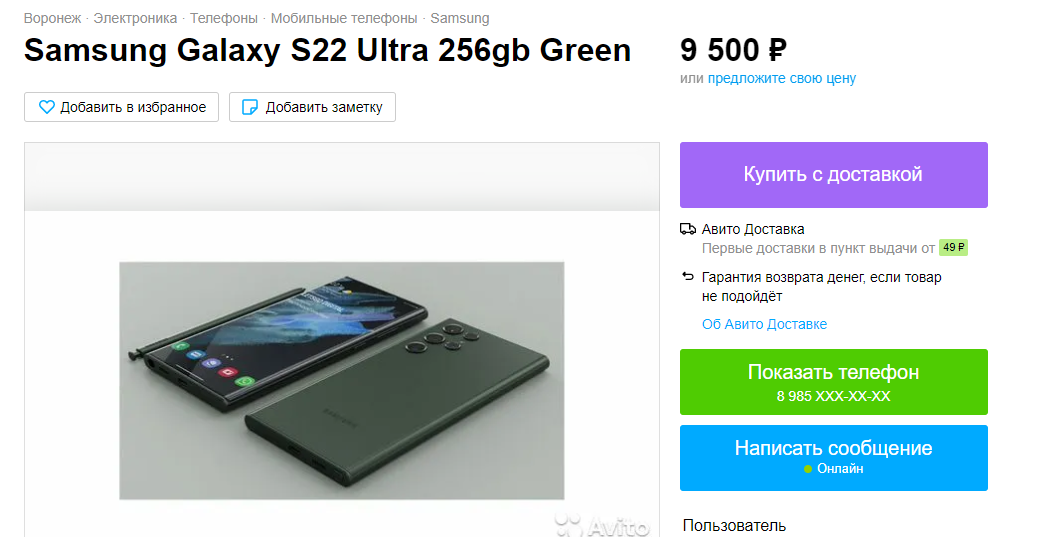This screenshot has width=1063, height=537.
Task: Open the Воронеж breadcrumb
Action: click(52, 18)
